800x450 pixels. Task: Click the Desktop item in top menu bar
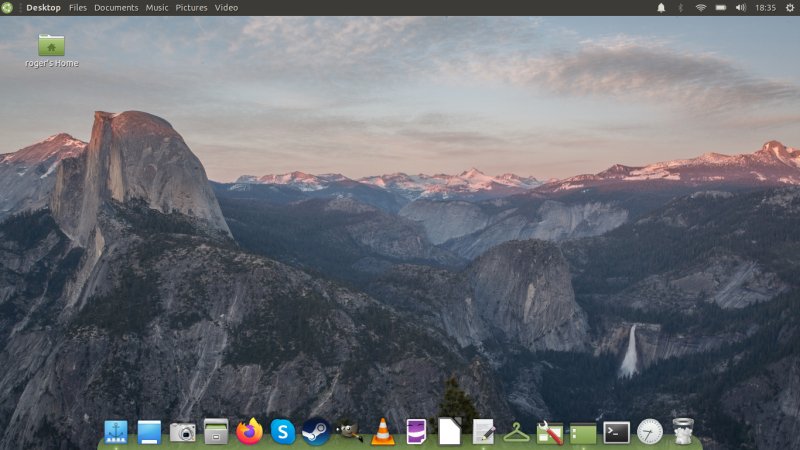pos(43,8)
